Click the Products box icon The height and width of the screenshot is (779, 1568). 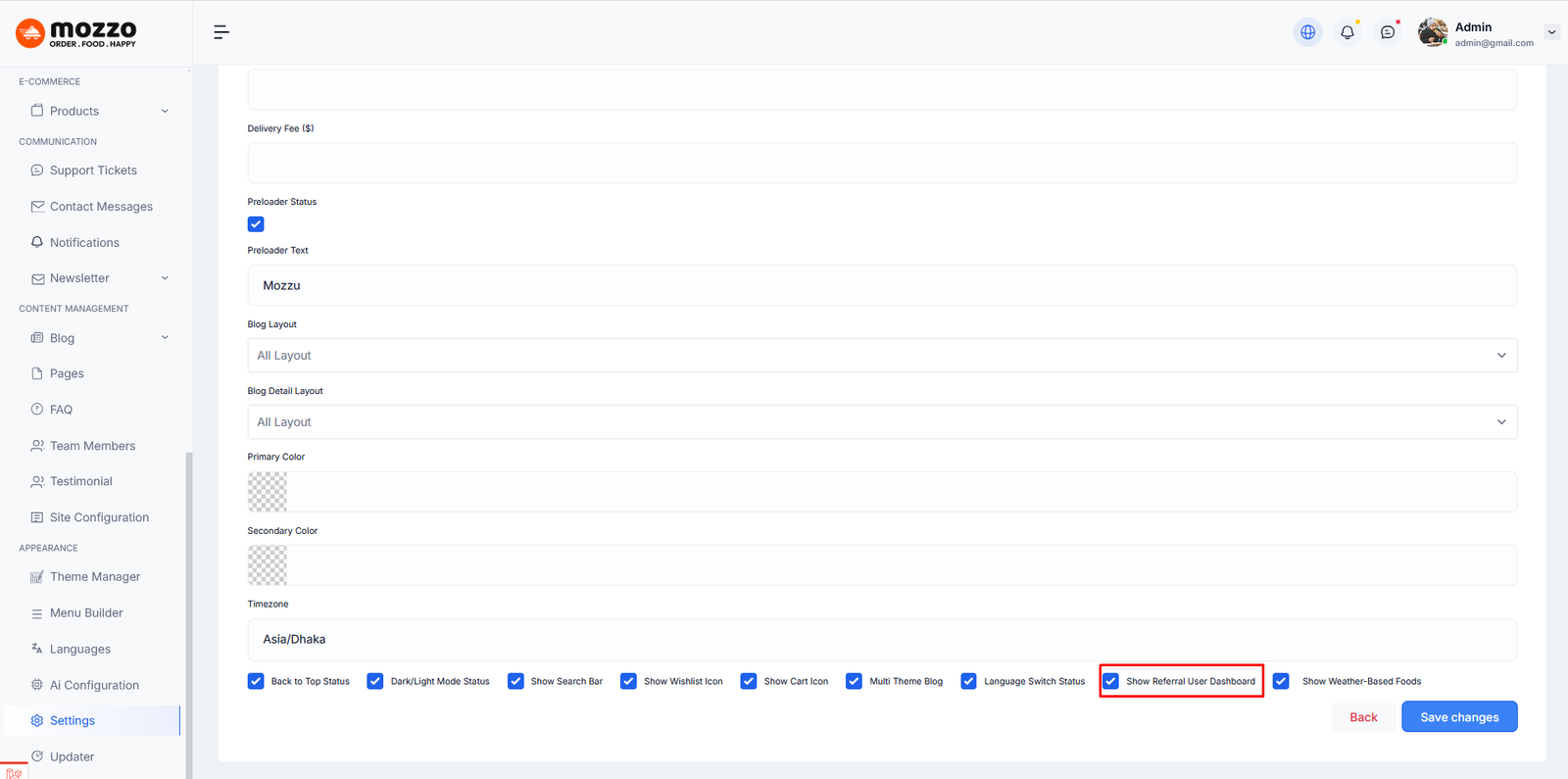(37, 111)
